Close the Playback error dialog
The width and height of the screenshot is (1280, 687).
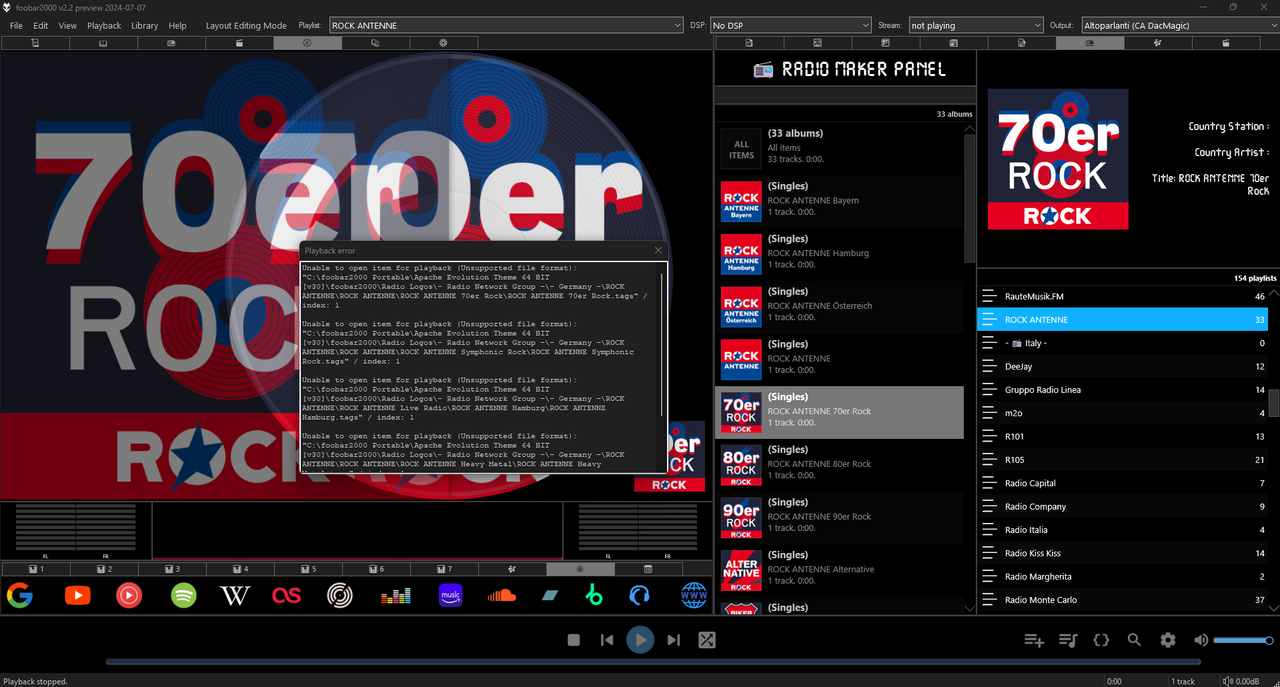pos(658,250)
